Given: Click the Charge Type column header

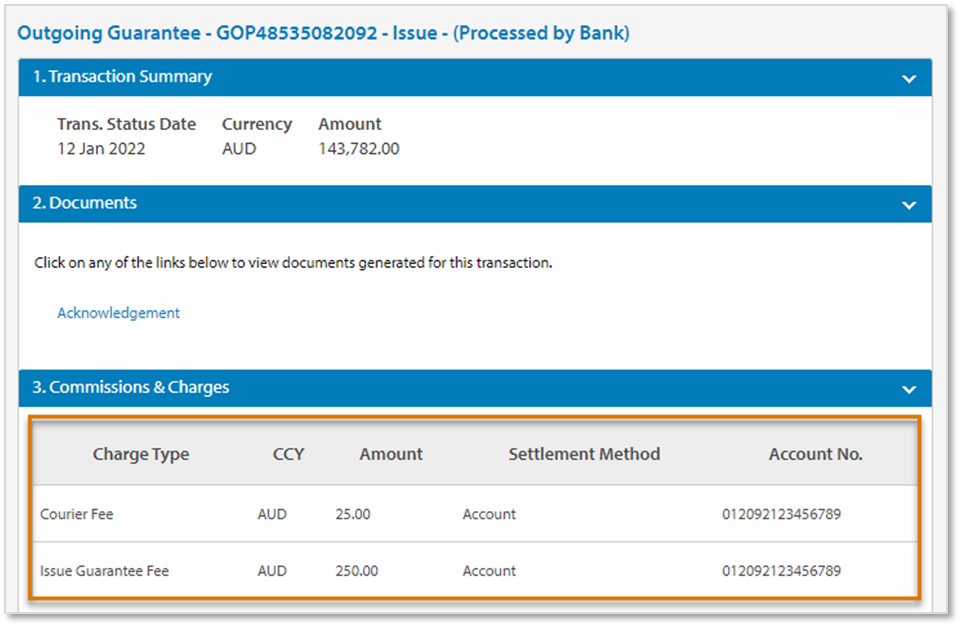Looking at the screenshot, I should pos(141,454).
